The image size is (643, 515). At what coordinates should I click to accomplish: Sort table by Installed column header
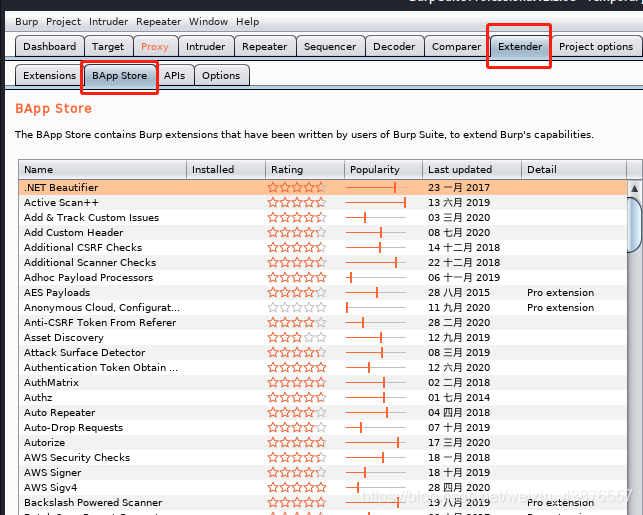tap(226, 169)
